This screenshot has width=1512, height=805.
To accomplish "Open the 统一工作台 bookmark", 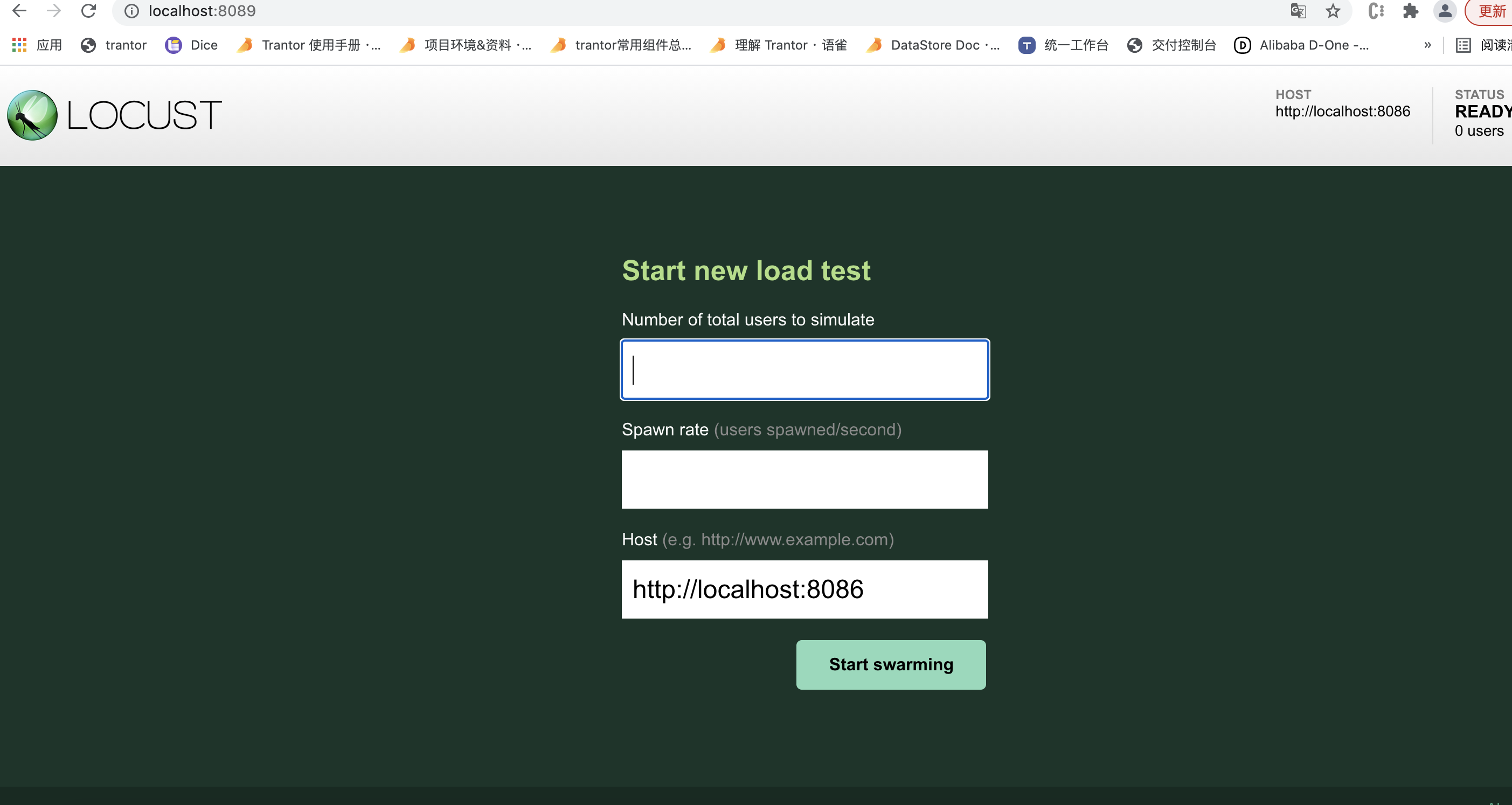I will pos(1063,45).
